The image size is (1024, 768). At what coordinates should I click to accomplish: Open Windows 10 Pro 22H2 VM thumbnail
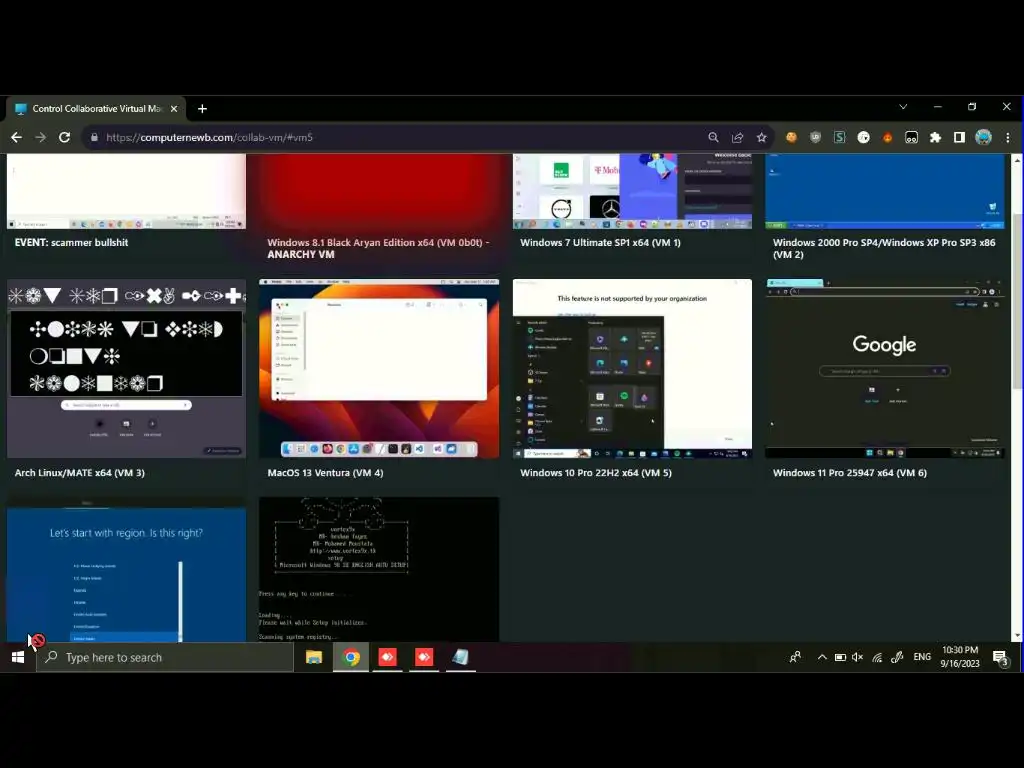[632, 368]
